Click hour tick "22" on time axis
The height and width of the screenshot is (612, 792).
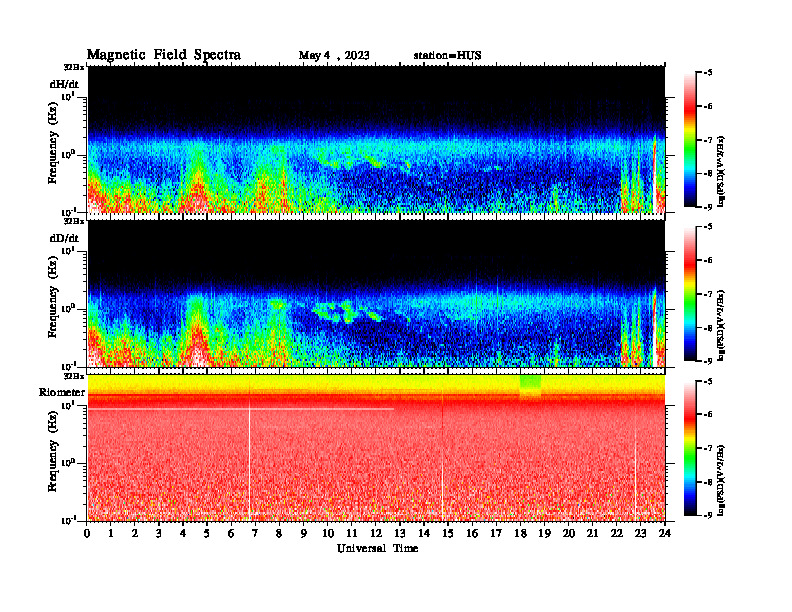tap(617, 533)
